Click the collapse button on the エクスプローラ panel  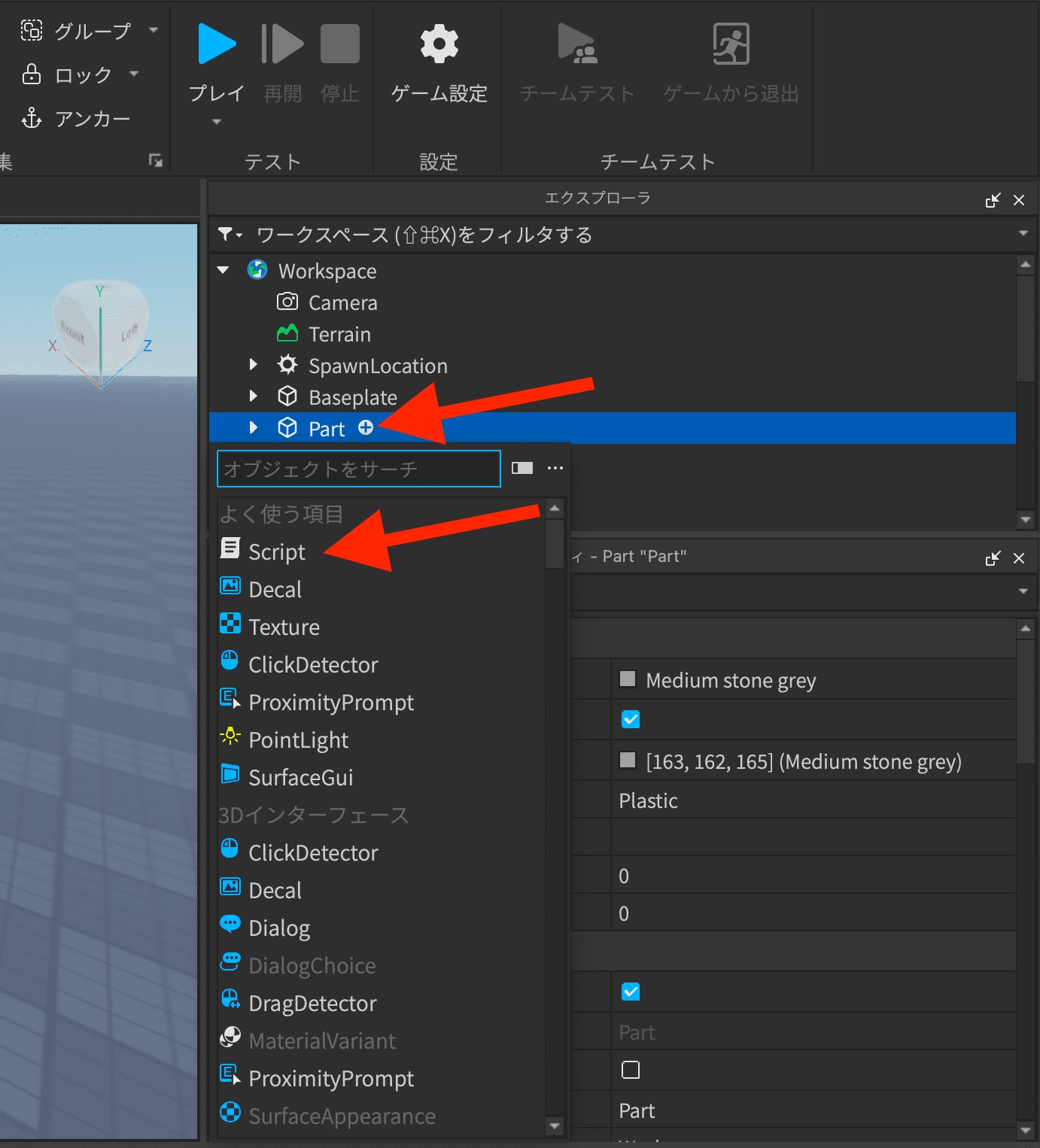tap(993, 200)
